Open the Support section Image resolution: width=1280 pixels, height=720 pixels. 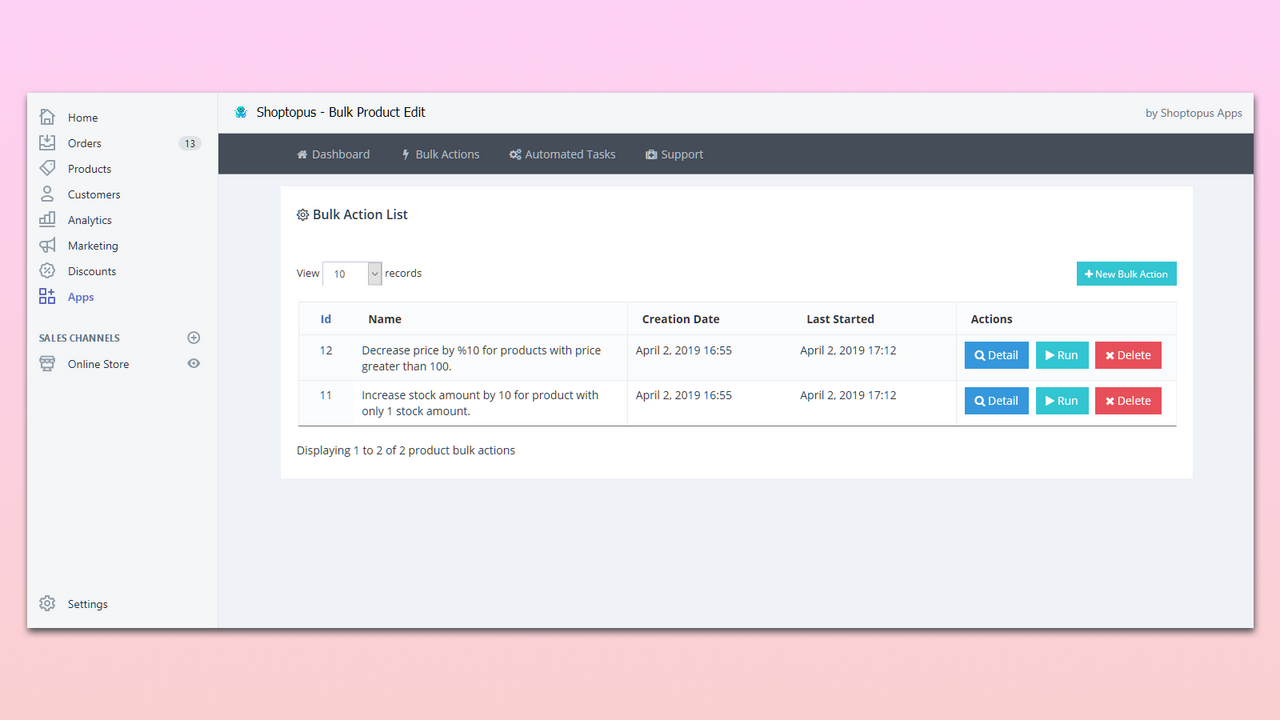674,154
